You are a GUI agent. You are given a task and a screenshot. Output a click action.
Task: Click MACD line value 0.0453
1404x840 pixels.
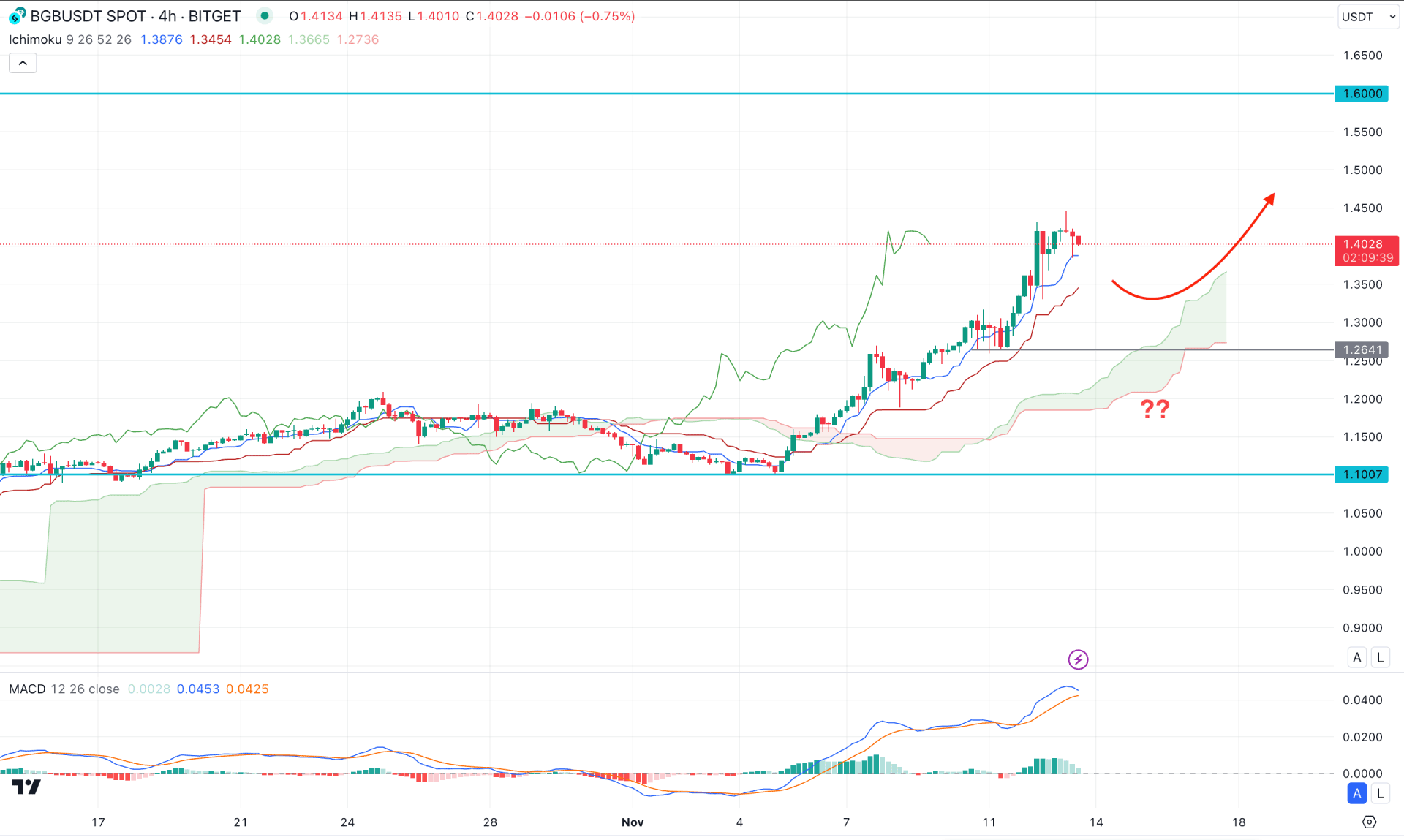tap(198, 689)
